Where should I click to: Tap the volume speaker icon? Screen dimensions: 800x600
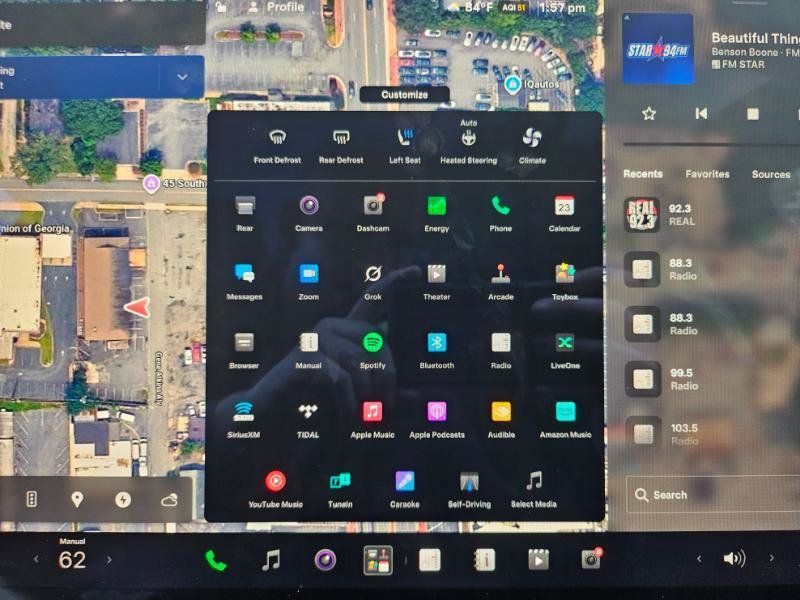tap(734, 559)
